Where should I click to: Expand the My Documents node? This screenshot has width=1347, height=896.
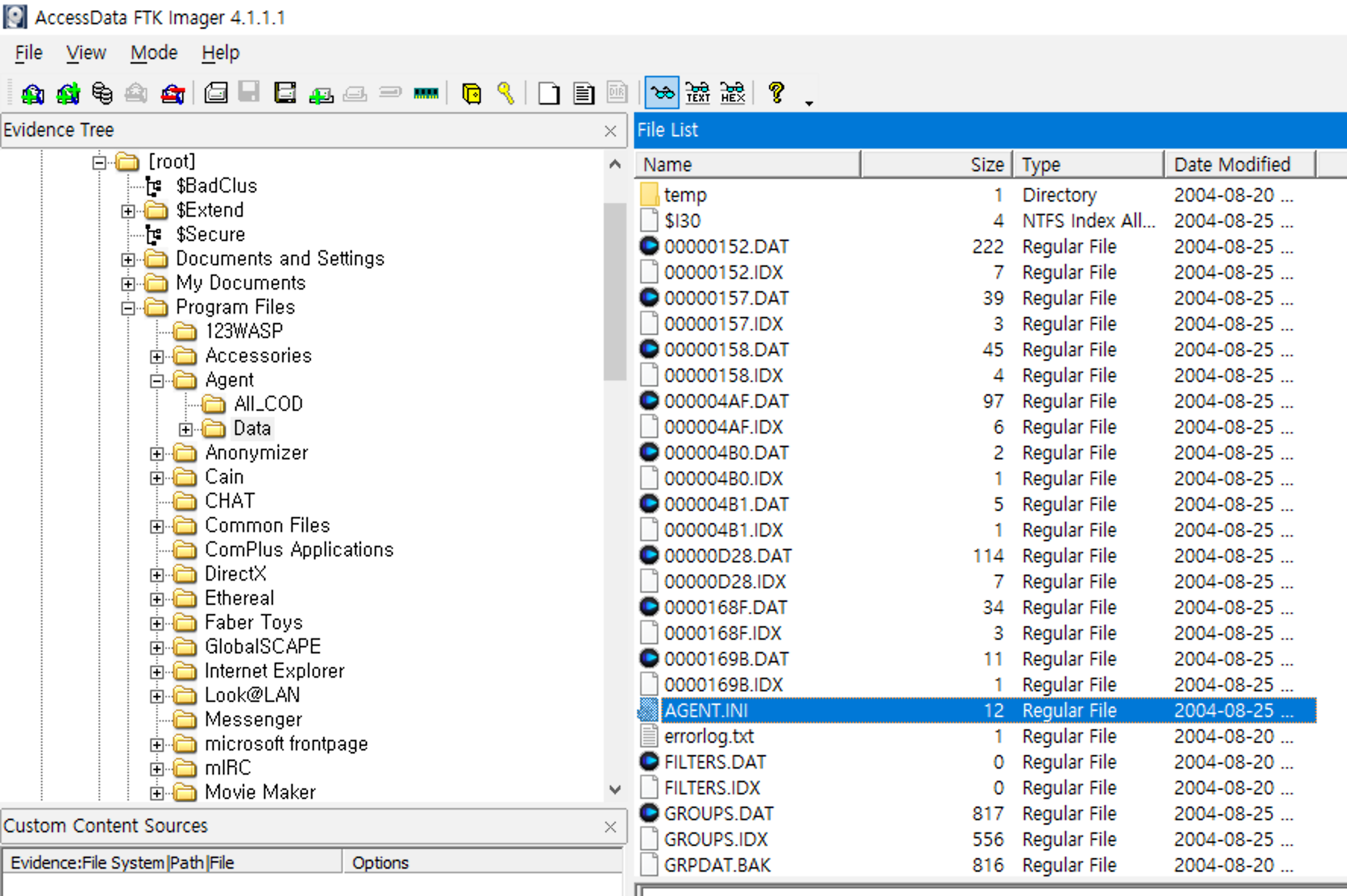click(128, 284)
